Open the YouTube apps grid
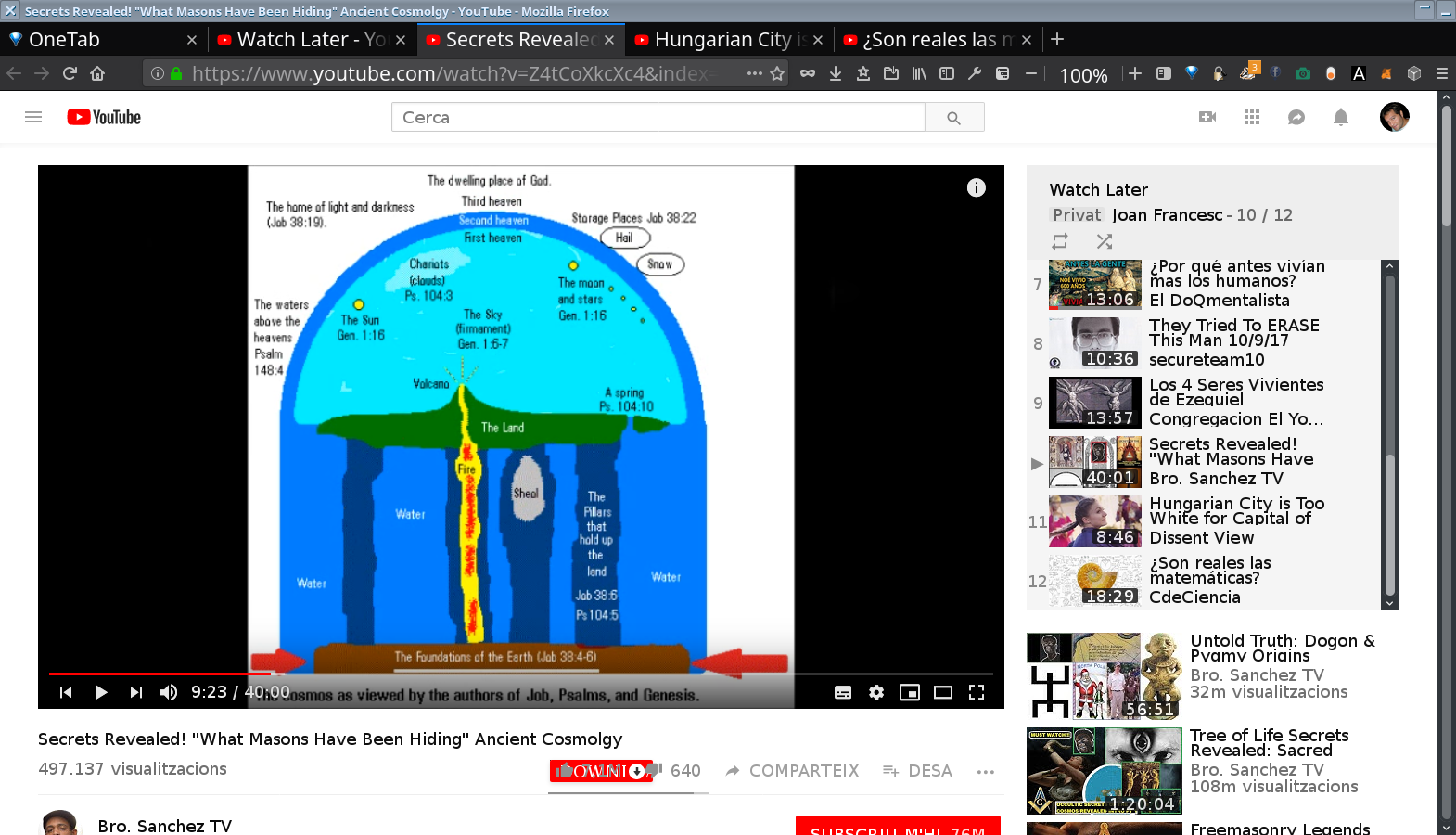 pyautogui.click(x=1252, y=117)
